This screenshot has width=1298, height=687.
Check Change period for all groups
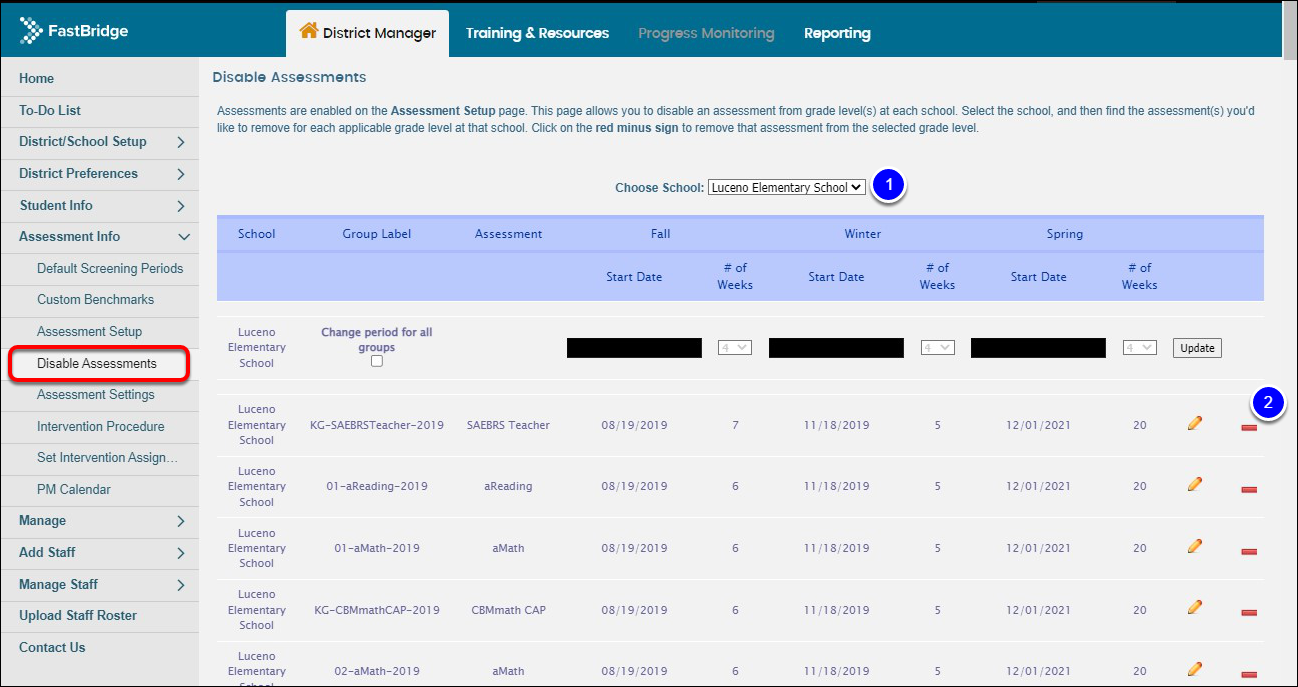tap(377, 362)
